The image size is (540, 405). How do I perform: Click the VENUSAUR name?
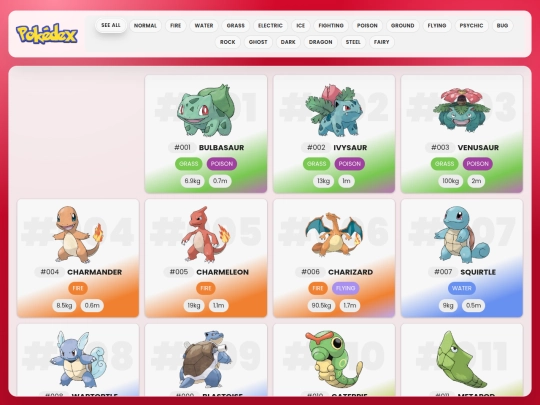[478, 148]
